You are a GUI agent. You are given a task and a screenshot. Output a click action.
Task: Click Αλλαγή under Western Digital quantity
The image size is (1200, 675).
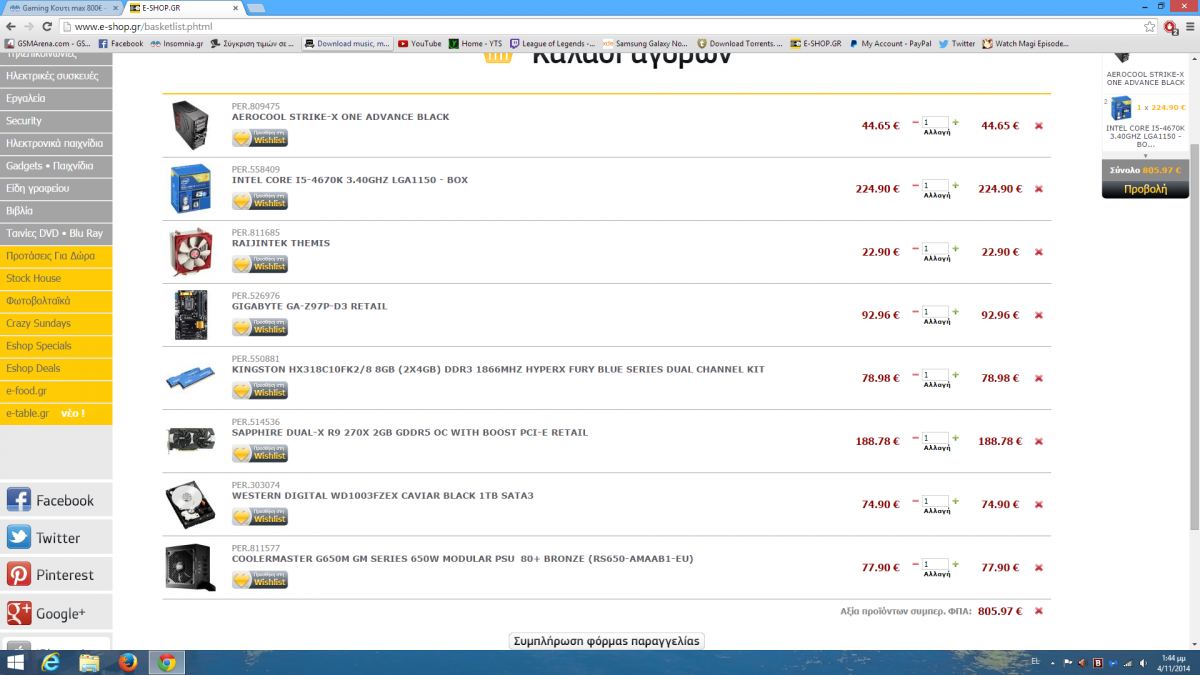coord(937,511)
